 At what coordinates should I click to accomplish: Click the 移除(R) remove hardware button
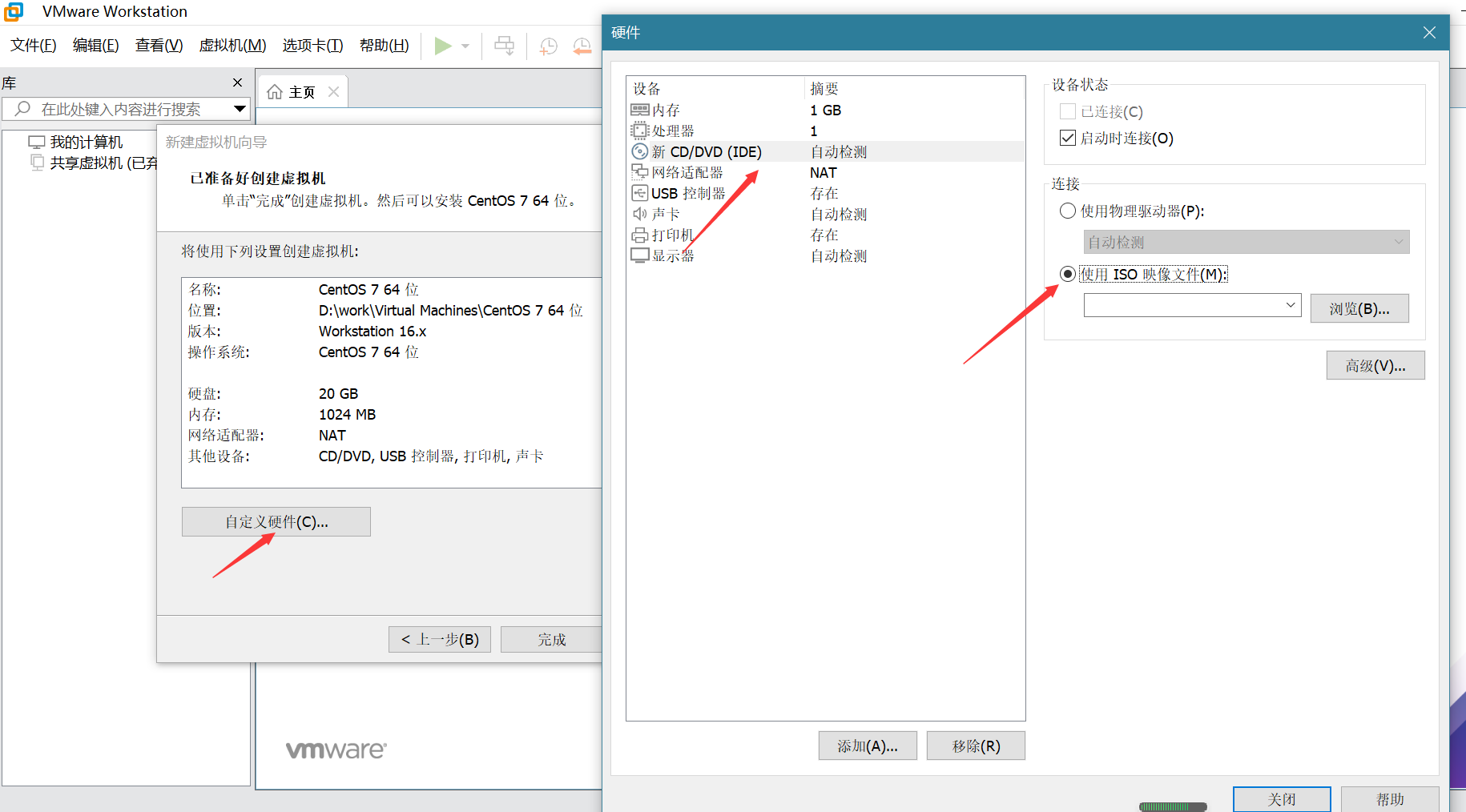pyautogui.click(x=976, y=746)
